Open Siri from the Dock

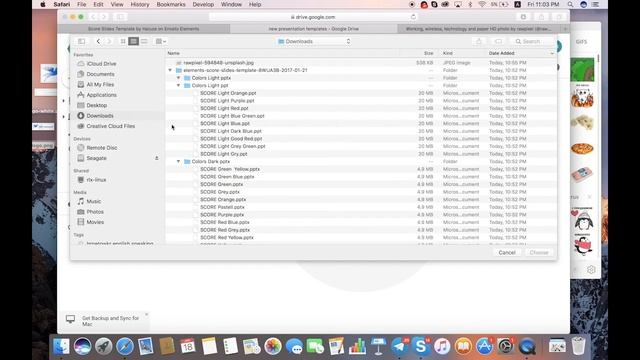[82, 347]
